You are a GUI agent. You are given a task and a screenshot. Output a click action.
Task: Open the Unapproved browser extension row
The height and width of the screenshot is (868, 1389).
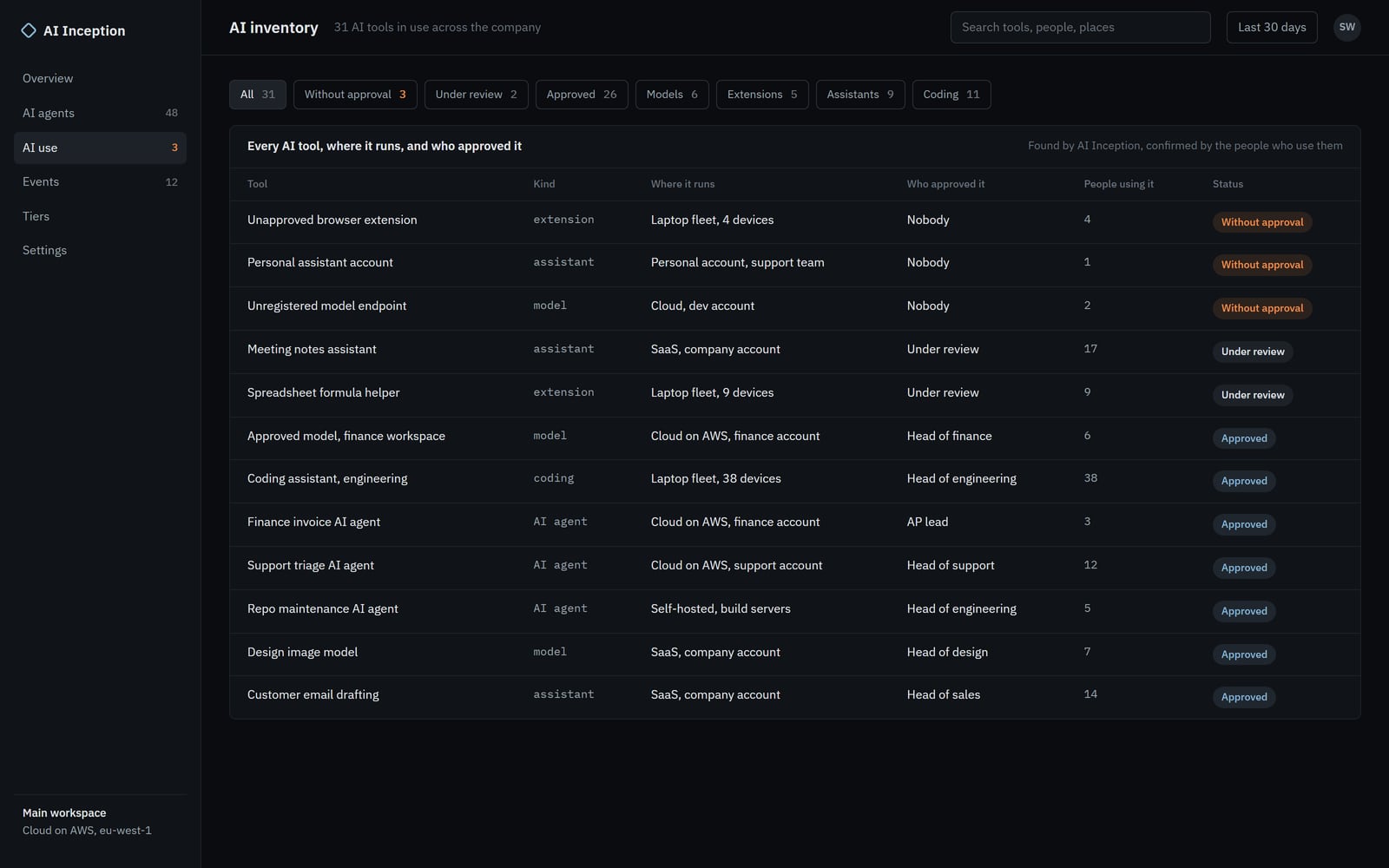(x=794, y=222)
